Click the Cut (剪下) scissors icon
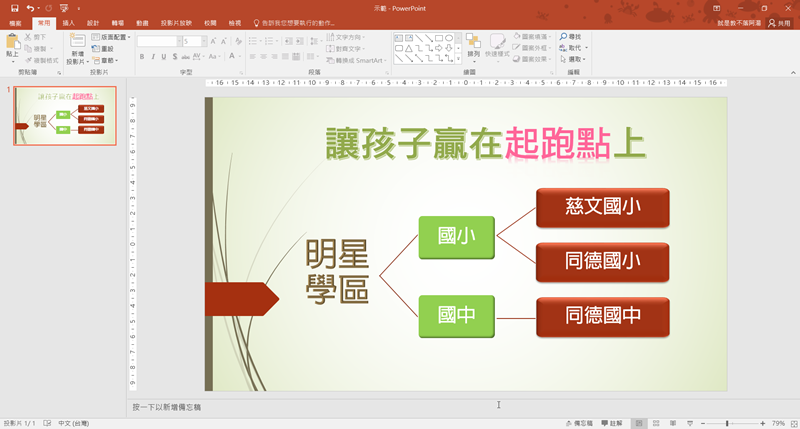Viewport: 800px width, 429px height. point(28,37)
